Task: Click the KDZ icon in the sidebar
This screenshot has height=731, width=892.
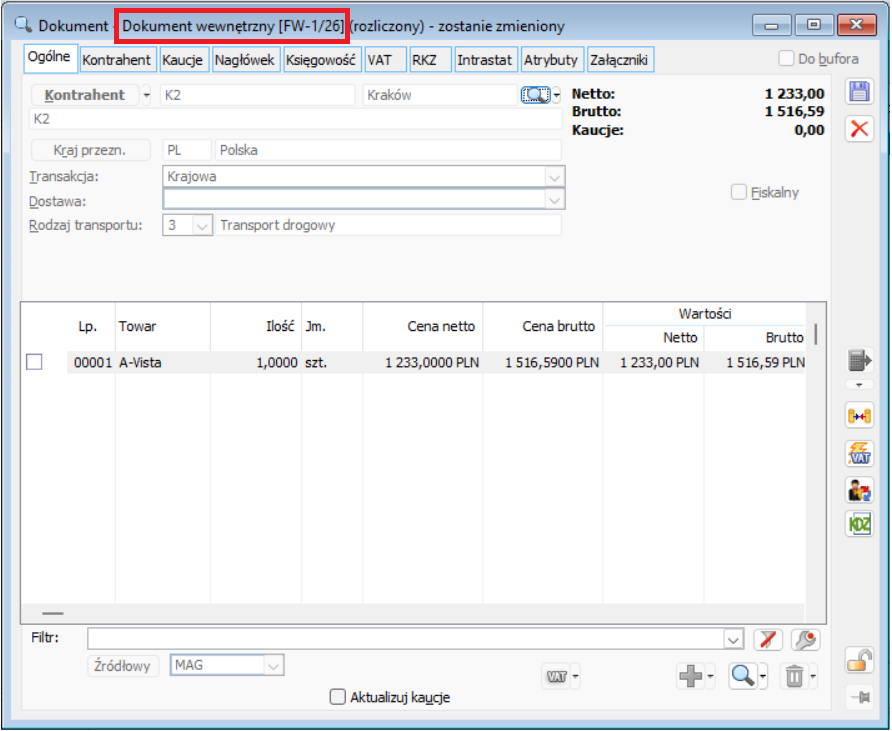Action: click(x=858, y=524)
